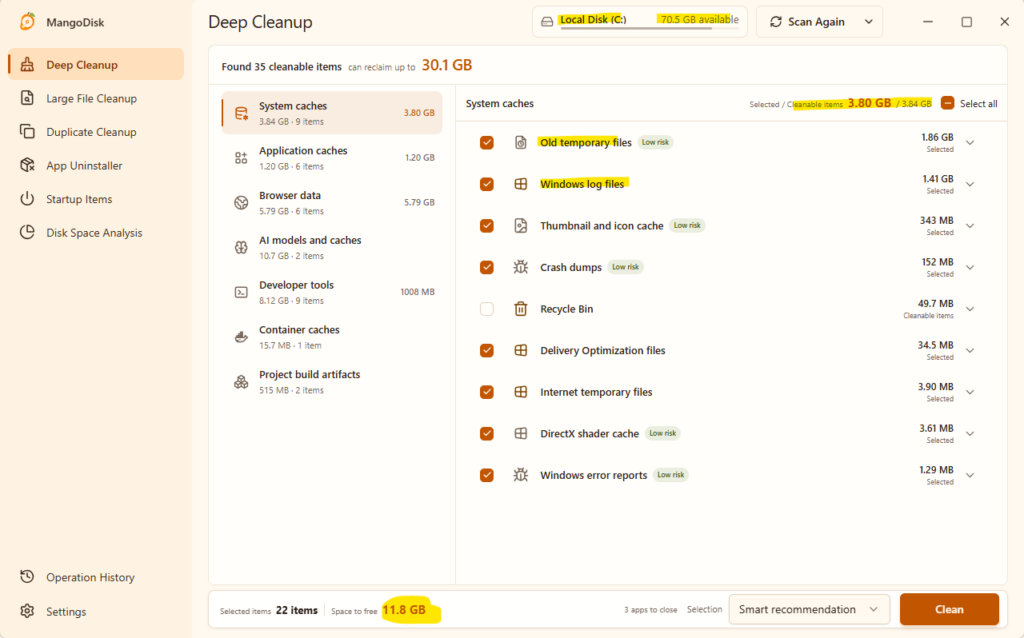Expand the Recycle Bin row chevron
This screenshot has height=638, width=1024.
coord(970,310)
